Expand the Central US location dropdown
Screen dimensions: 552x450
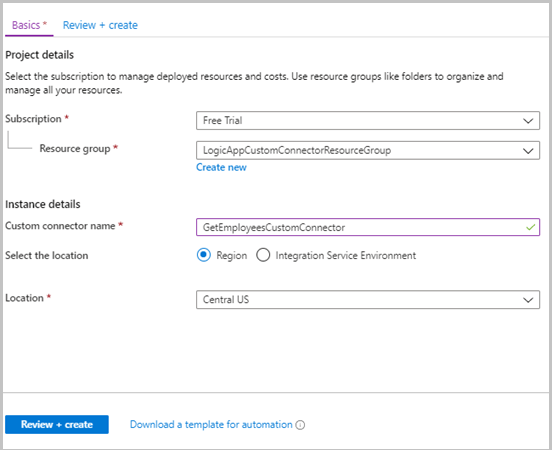368,300
